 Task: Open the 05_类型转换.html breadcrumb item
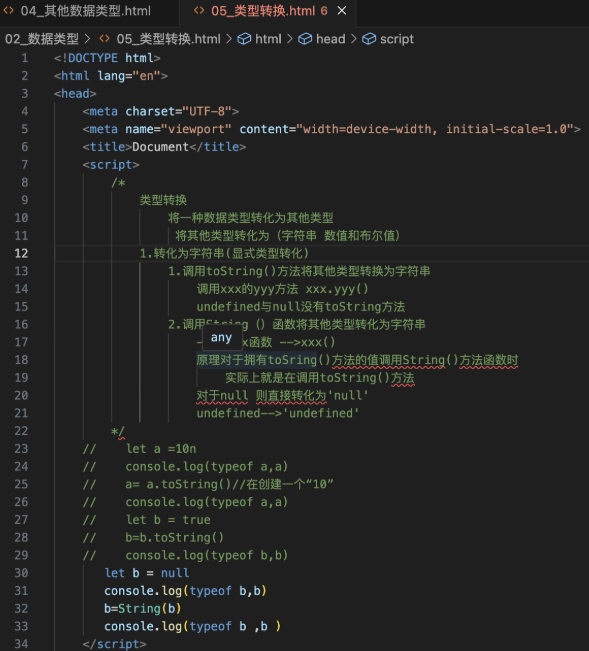(169, 39)
